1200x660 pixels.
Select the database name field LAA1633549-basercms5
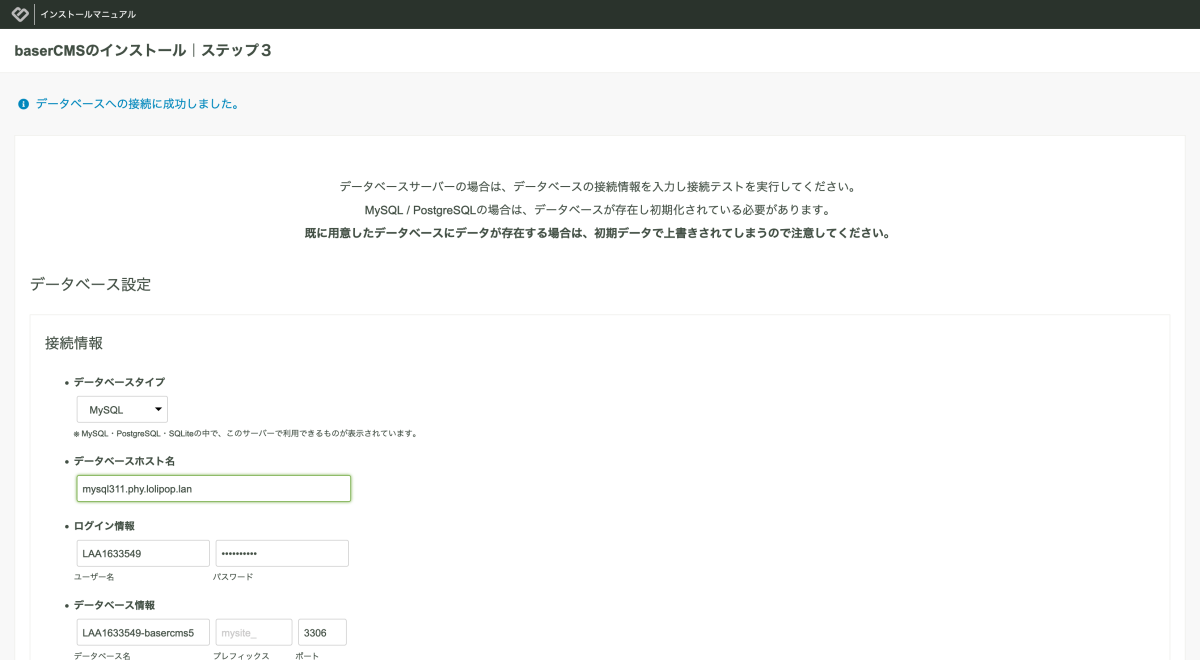143,633
